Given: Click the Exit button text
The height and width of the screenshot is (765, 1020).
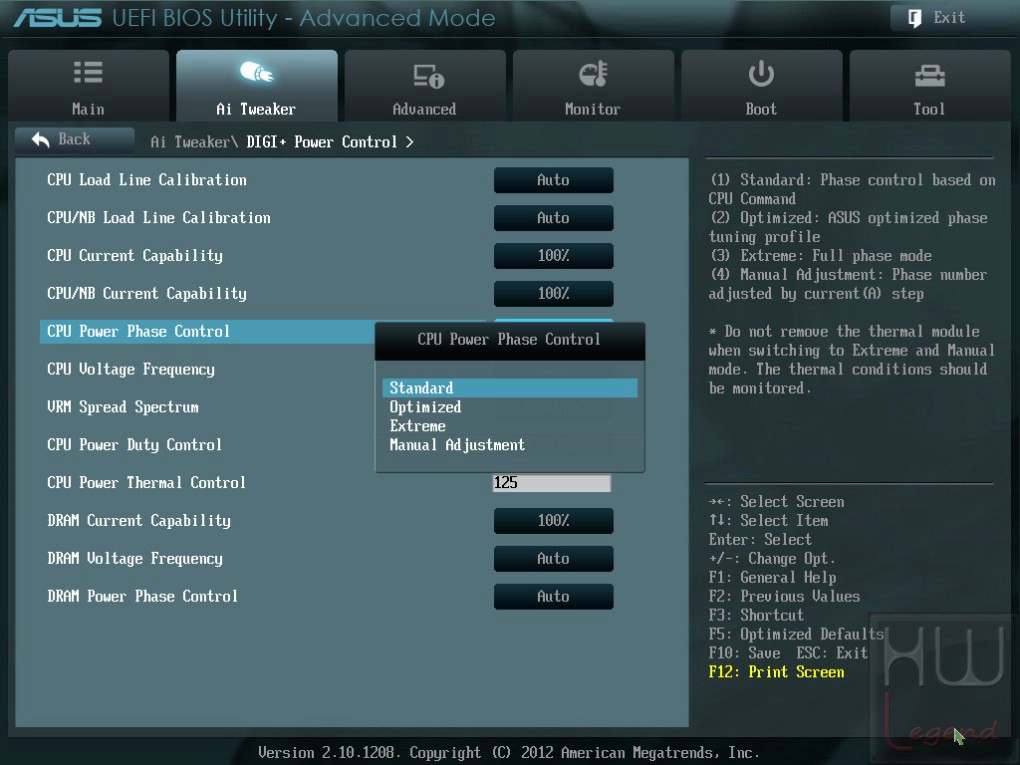Looking at the screenshot, I should tap(949, 18).
